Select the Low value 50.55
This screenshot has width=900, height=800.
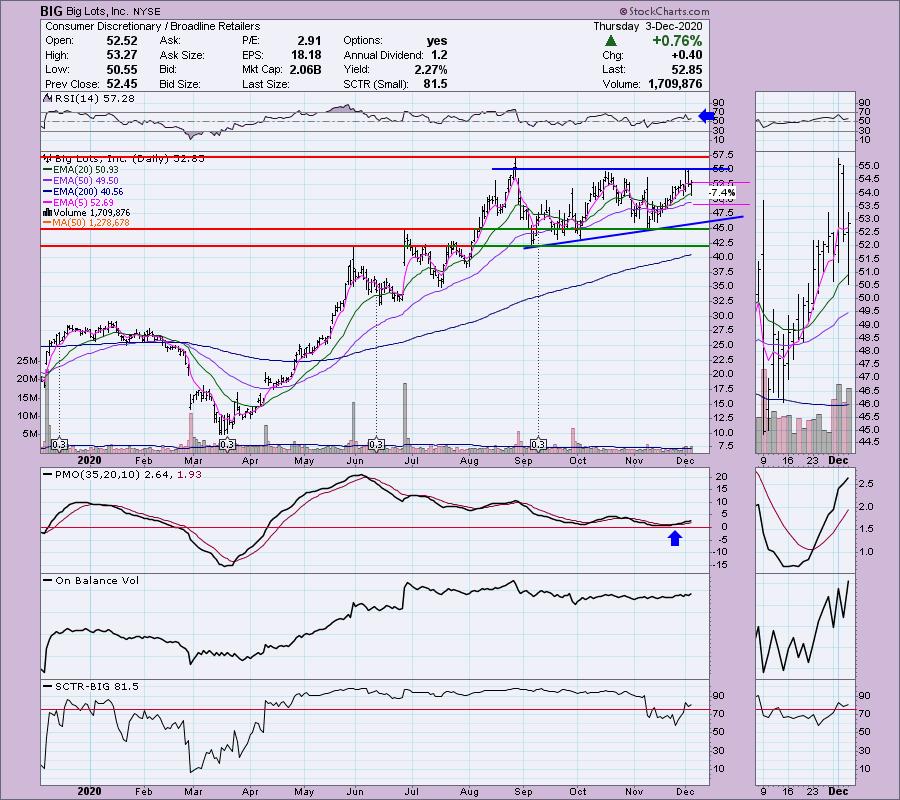click(122, 69)
